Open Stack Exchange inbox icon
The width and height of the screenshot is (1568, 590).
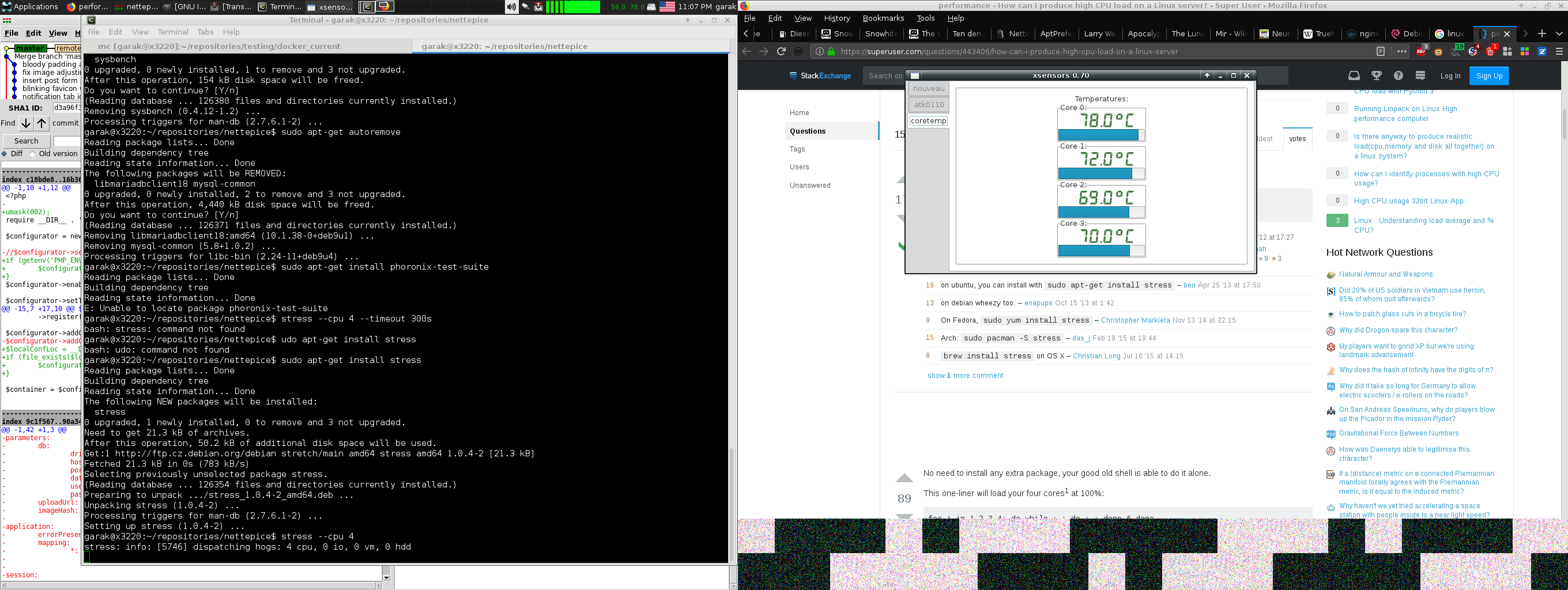point(1354,75)
